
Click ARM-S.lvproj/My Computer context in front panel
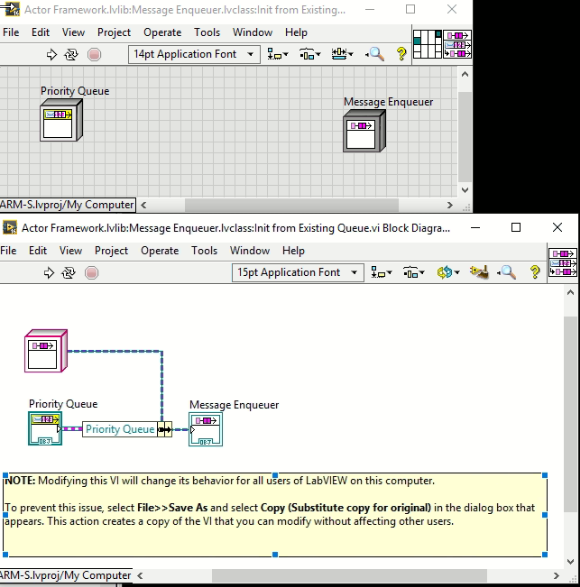67,205
